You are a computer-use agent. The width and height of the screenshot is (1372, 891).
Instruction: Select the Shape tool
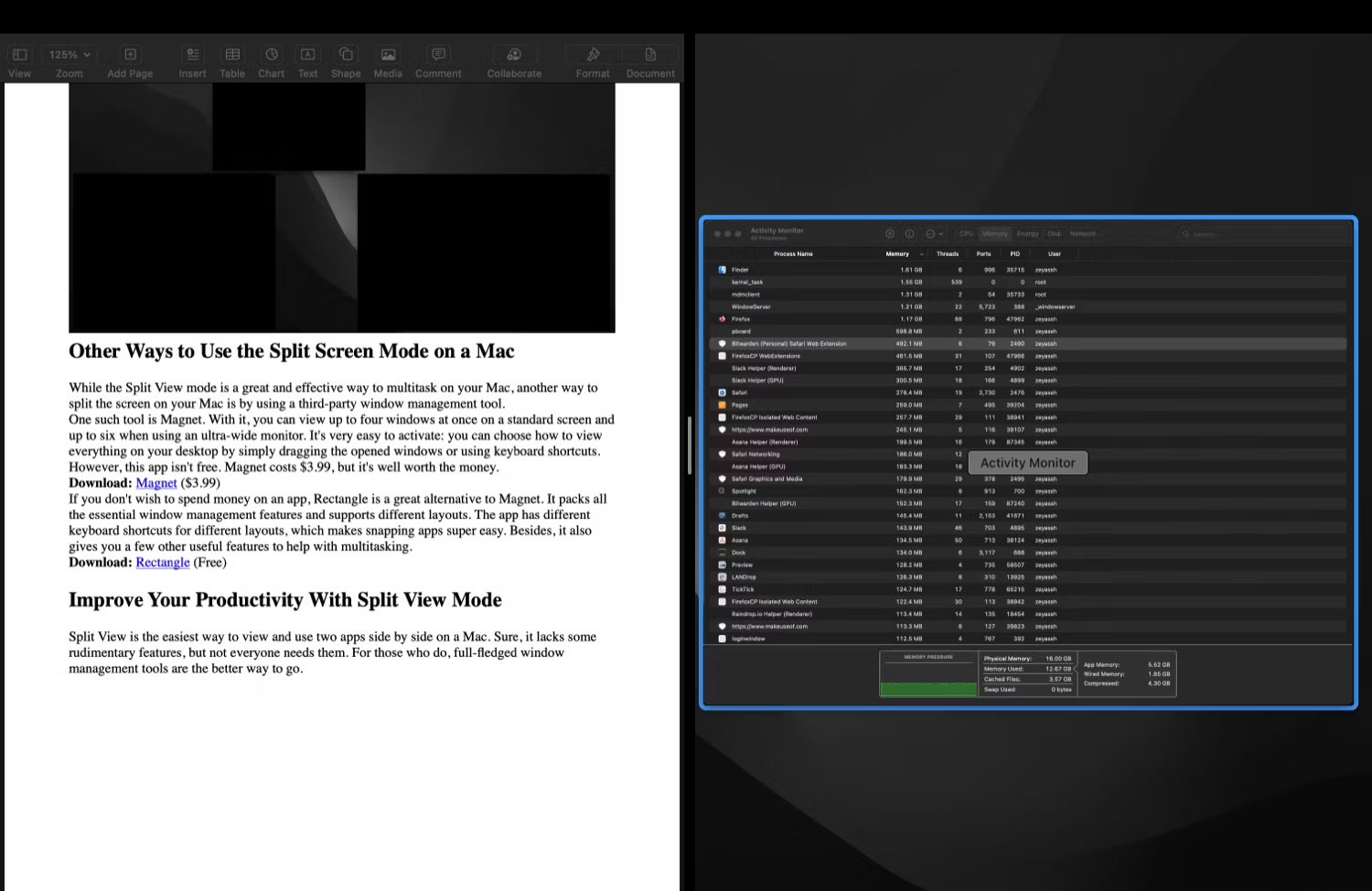(x=345, y=55)
